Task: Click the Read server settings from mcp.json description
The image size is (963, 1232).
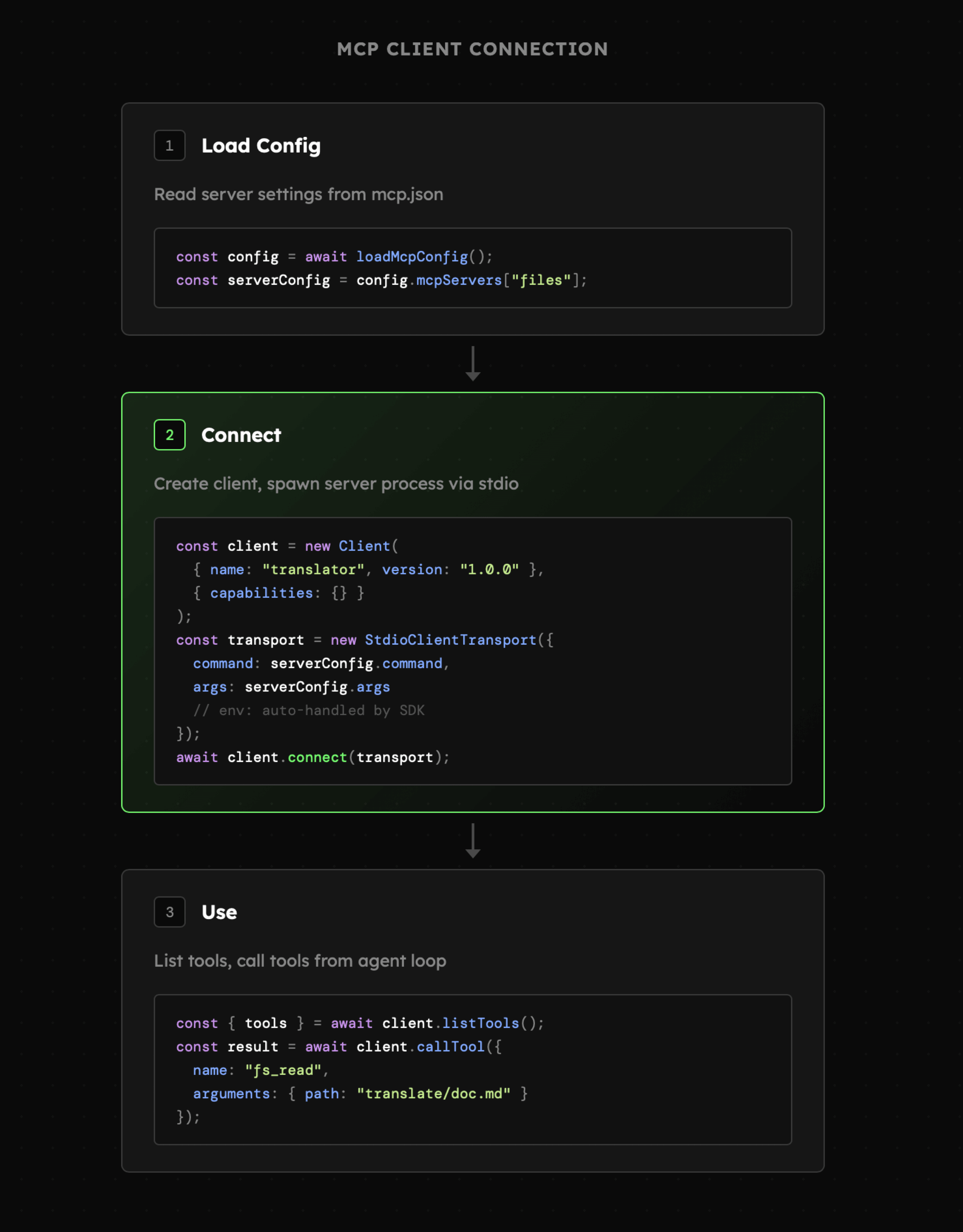Action: [298, 194]
